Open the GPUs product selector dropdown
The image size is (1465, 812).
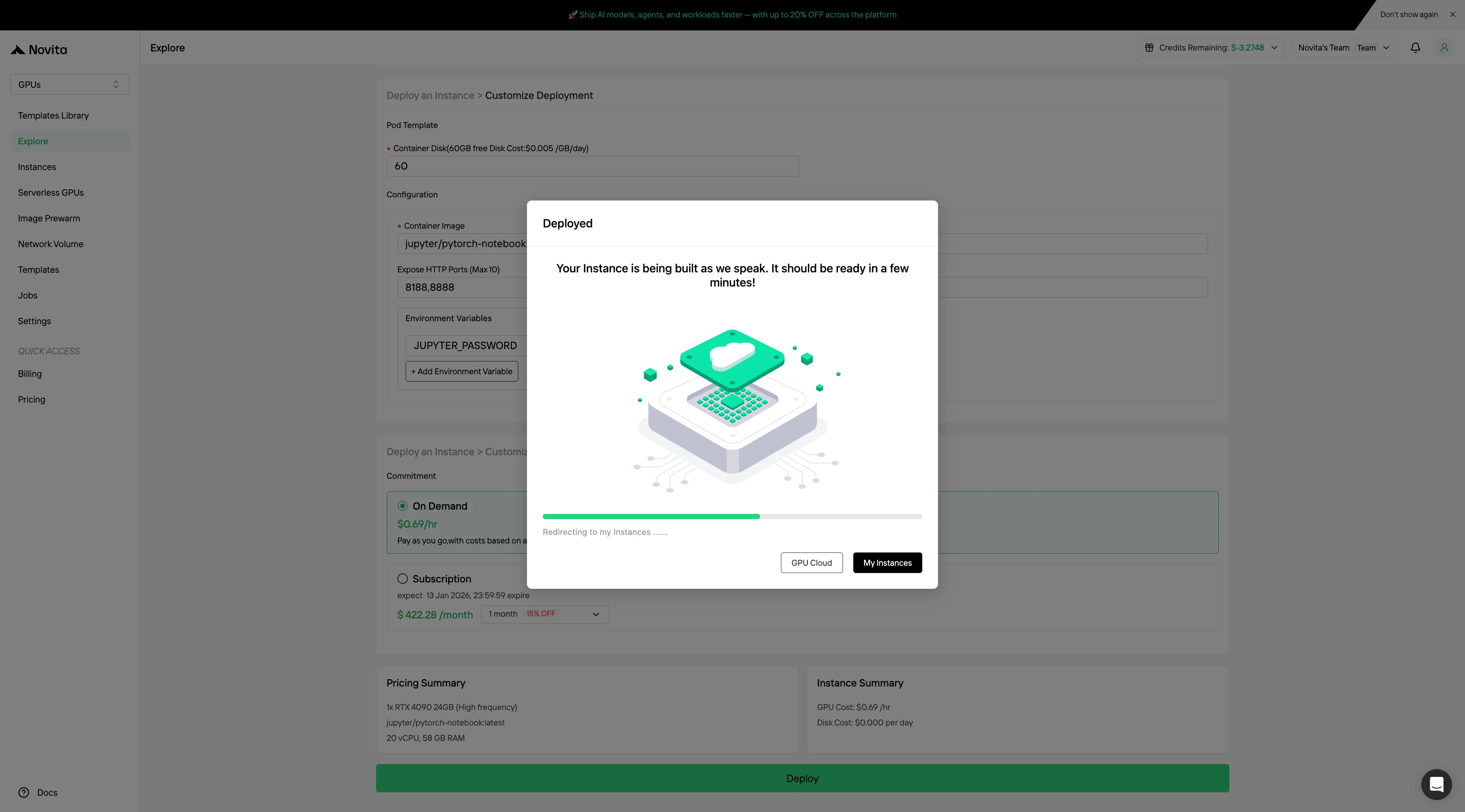point(69,84)
